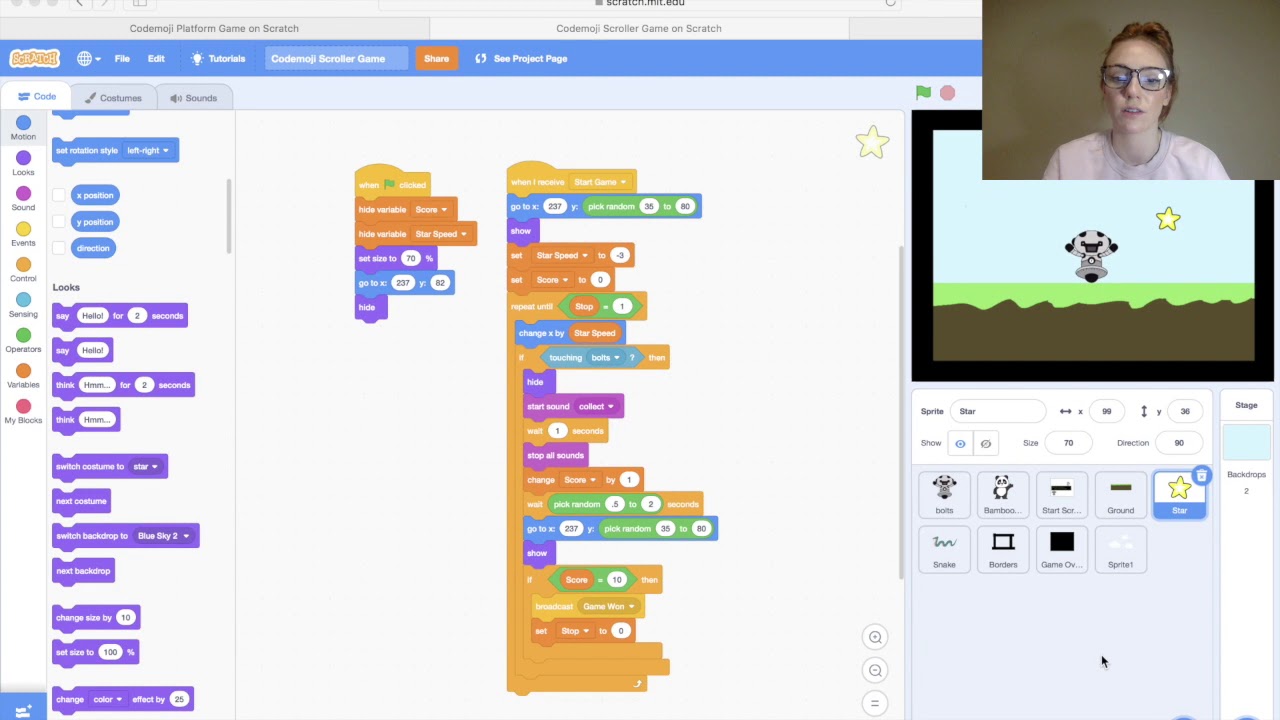Viewport: 1280px width, 720px height.
Task: Select the Control block category
Action: 23,270
